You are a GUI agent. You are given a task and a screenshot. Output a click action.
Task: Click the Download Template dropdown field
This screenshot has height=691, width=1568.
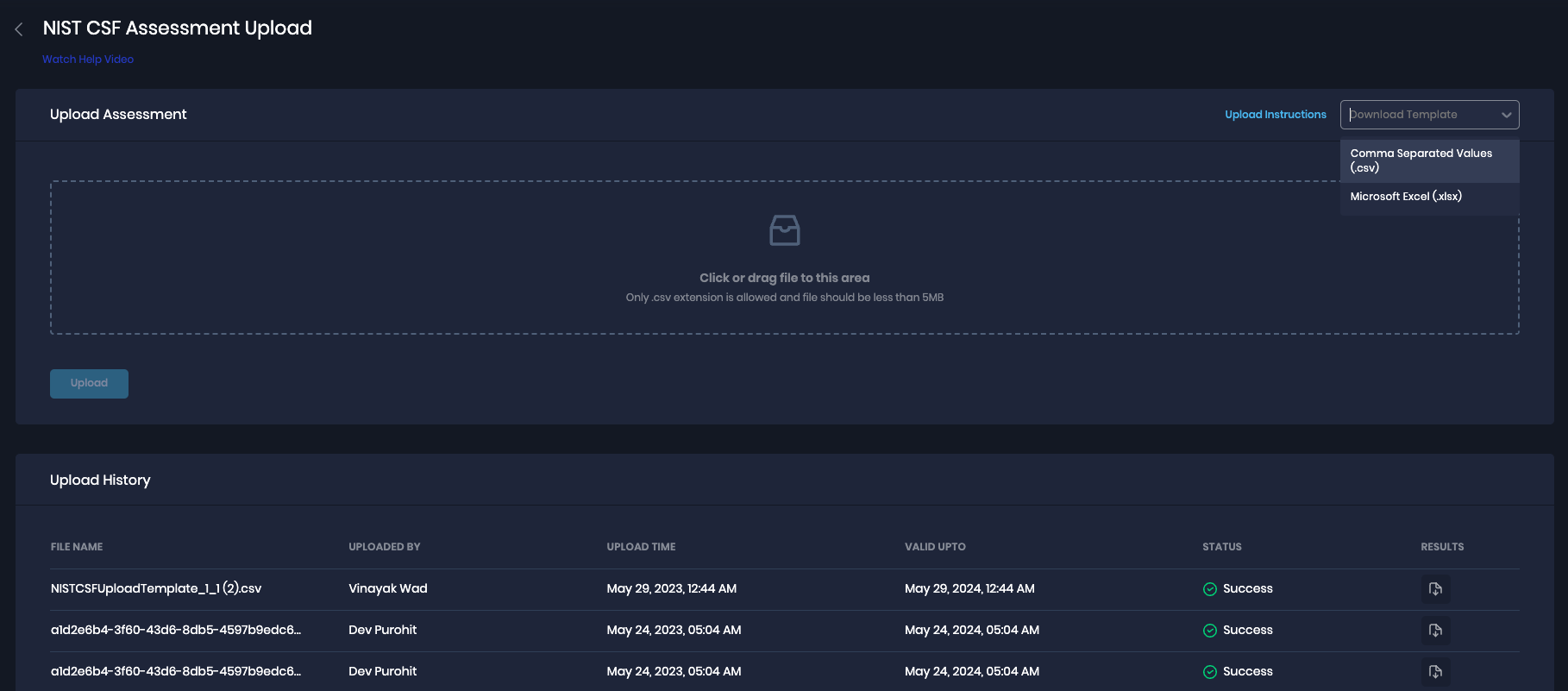(x=1429, y=115)
